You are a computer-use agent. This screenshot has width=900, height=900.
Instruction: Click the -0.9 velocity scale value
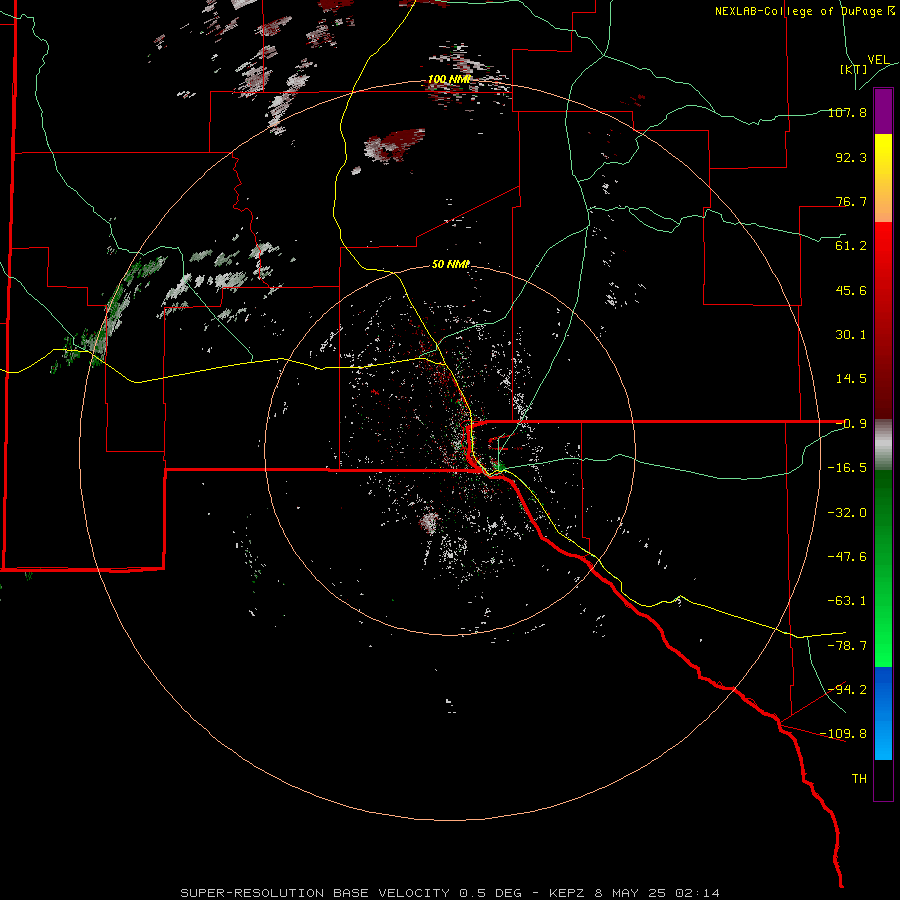click(851, 424)
